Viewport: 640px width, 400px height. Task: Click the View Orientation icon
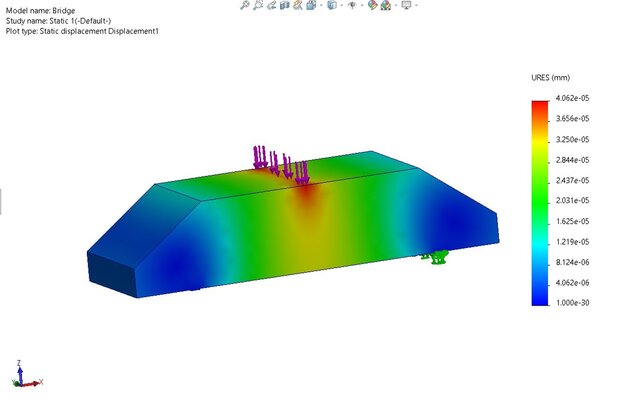coord(311,5)
